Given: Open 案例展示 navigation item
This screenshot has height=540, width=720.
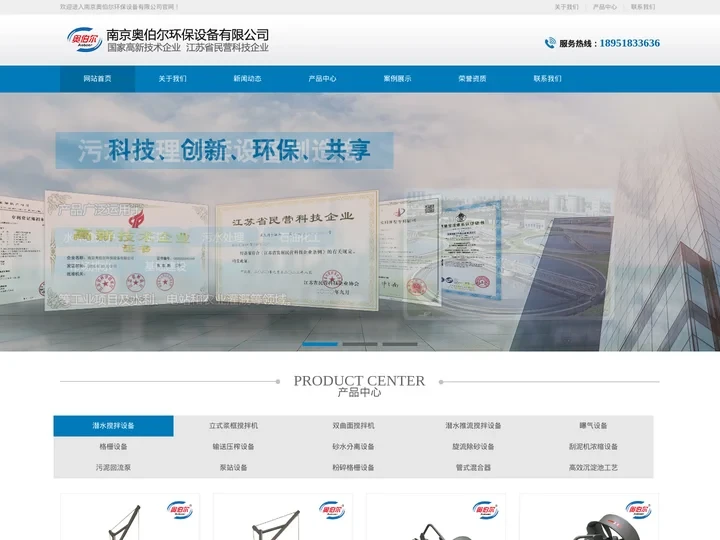Looking at the screenshot, I should tap(397, 79).
